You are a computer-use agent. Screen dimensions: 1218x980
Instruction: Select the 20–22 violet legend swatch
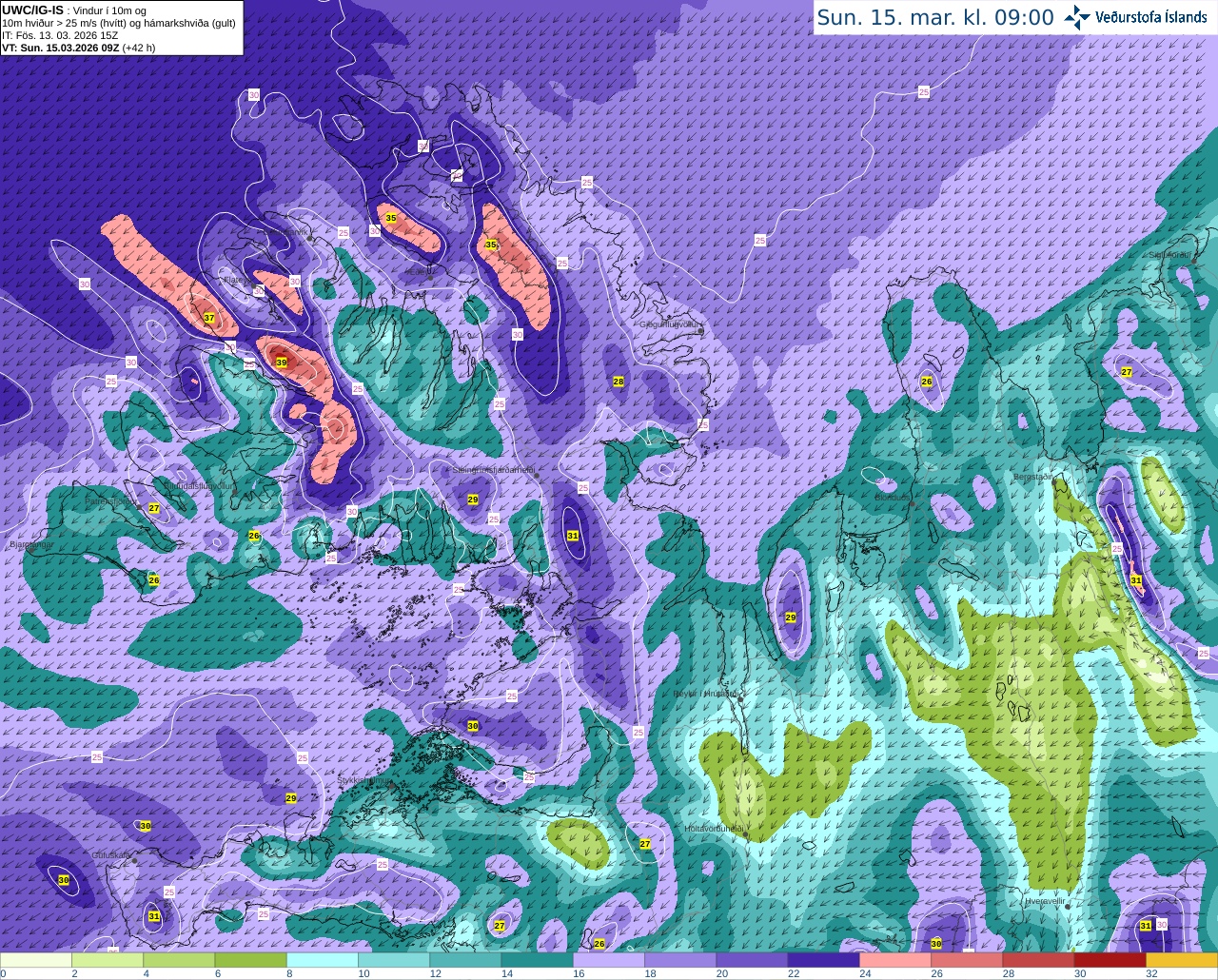click(752, 960)
